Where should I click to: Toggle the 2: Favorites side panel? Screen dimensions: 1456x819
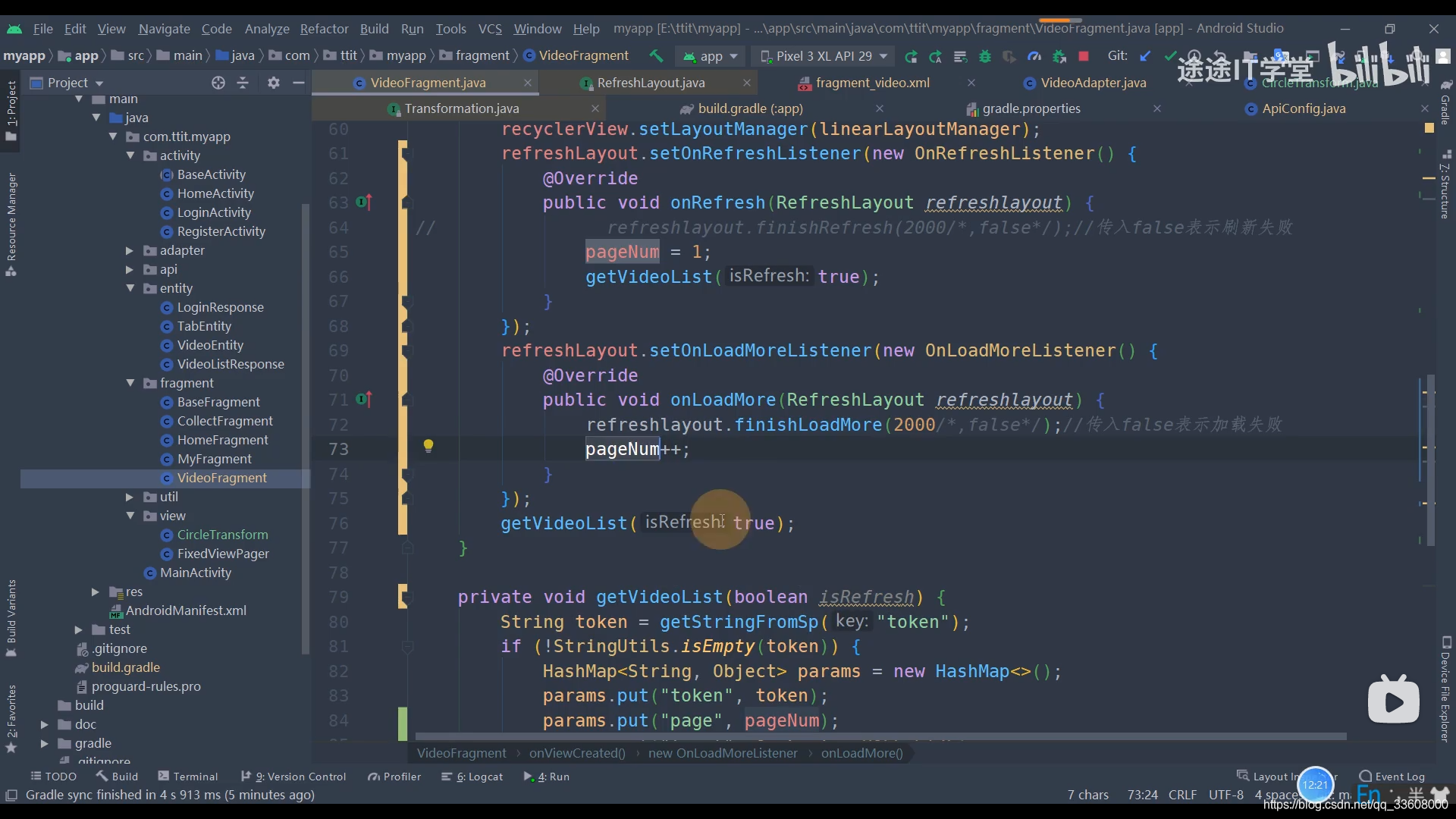coord(11,717)
